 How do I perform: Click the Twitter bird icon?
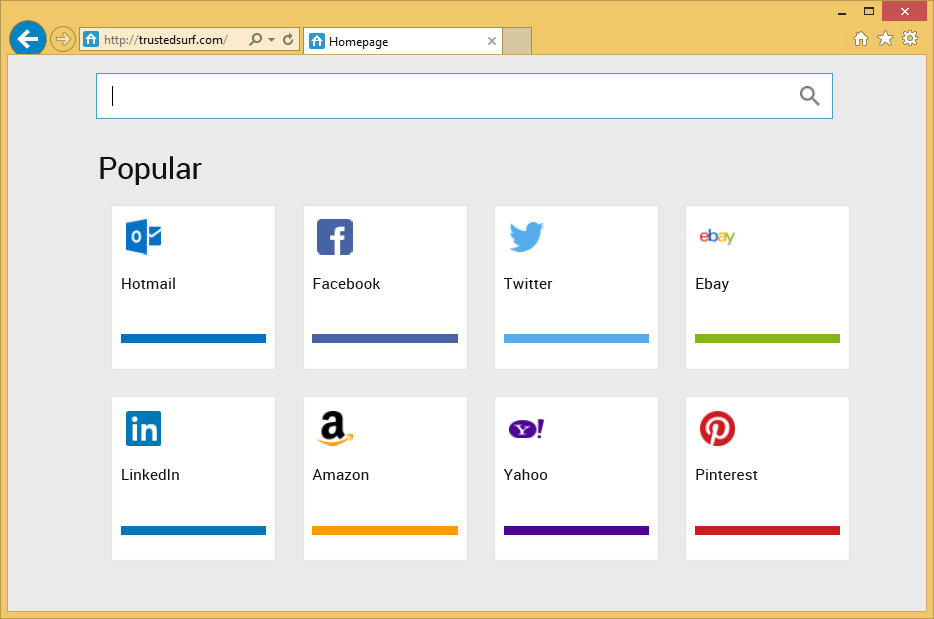527,237
